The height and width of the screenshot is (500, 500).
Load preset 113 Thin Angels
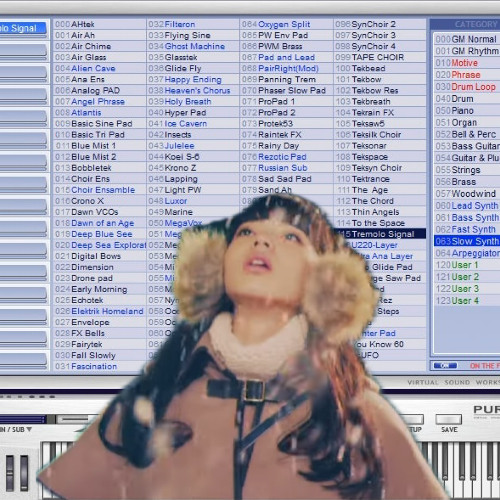point(380,212)
